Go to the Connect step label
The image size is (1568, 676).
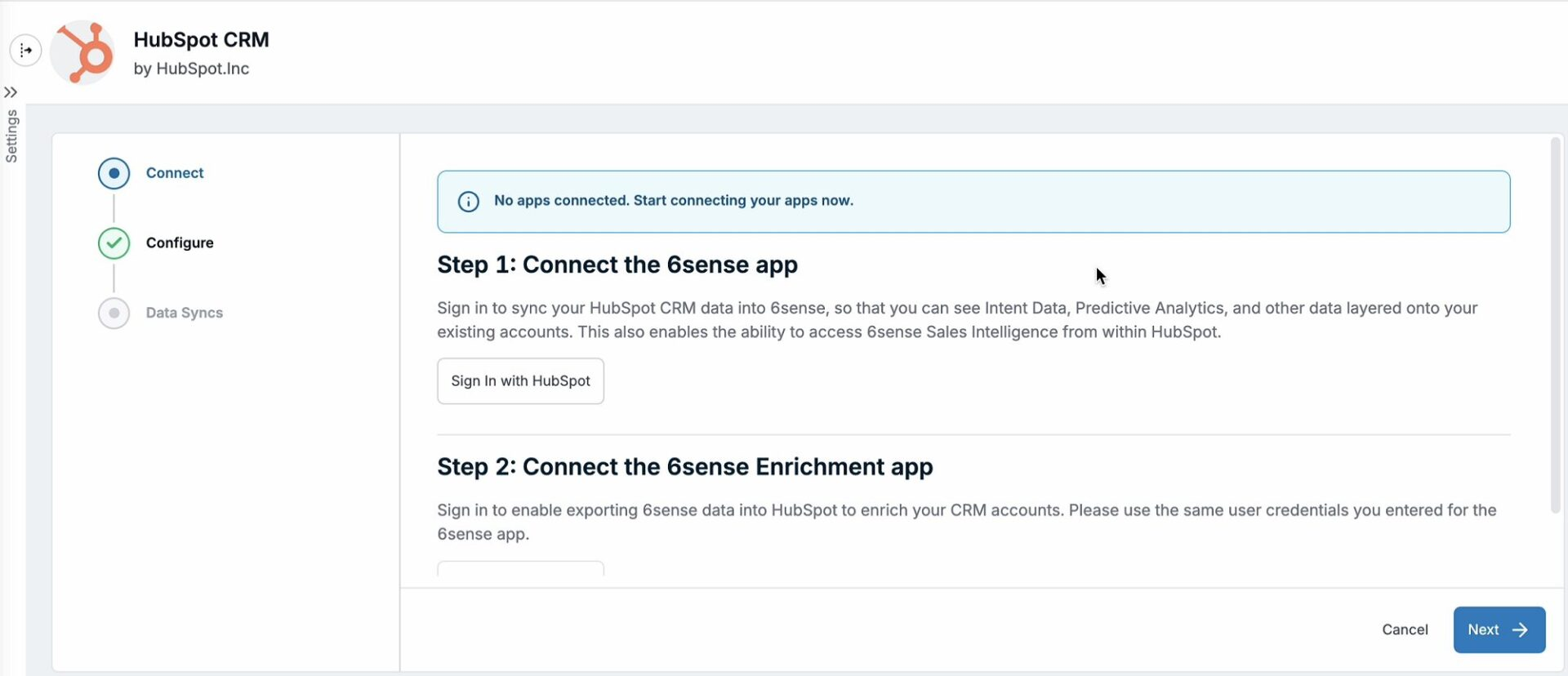pos(175,173)
